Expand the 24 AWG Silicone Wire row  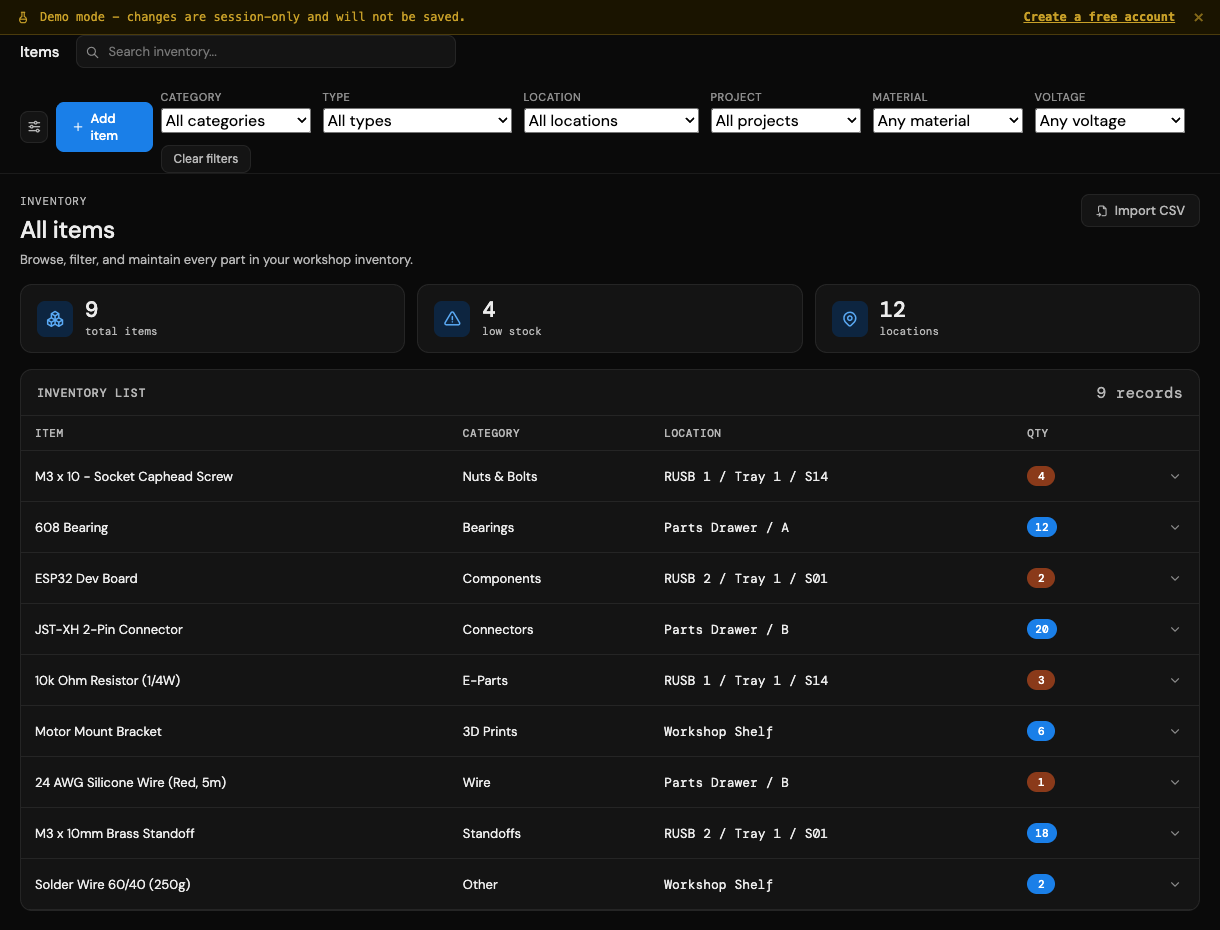click(1175, 783)
